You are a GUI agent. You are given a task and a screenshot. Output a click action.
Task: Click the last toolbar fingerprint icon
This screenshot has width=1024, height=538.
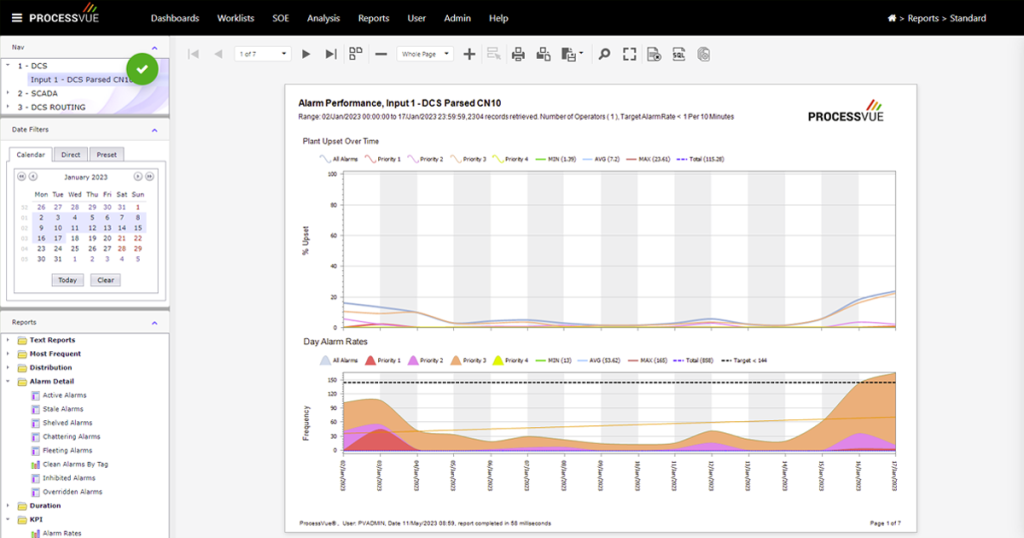703,54
